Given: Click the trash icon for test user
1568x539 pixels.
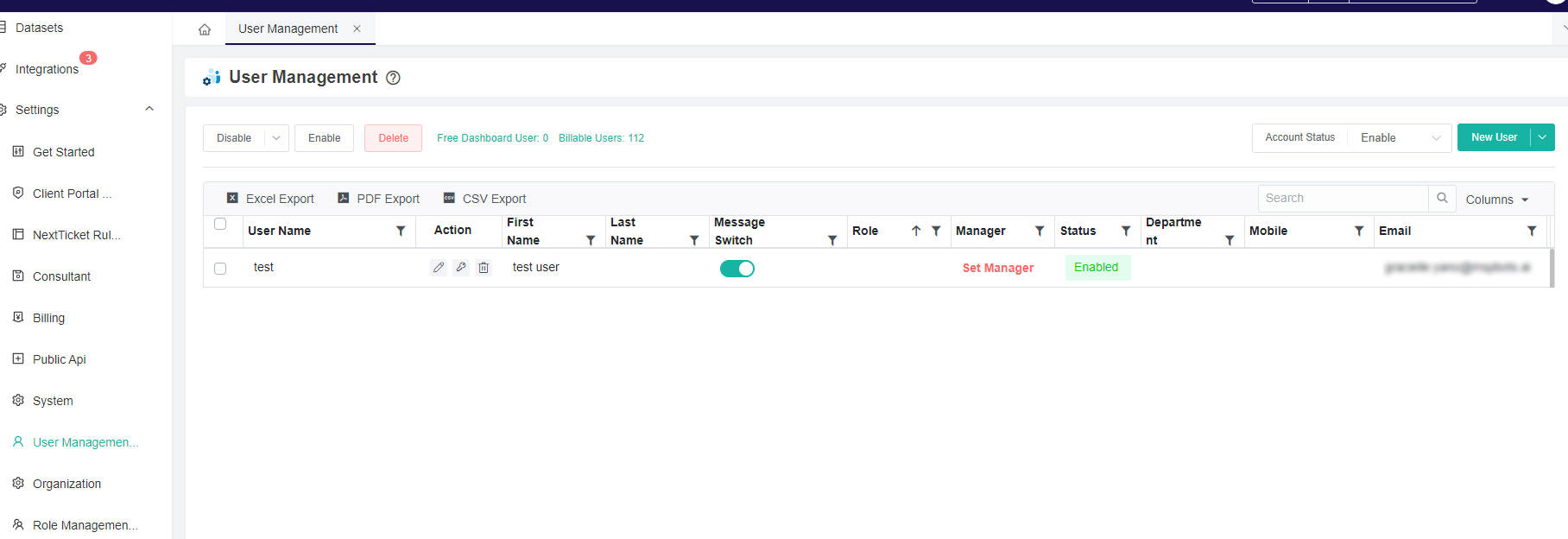Looking at the screenshot, I should click(x=484, y=268).
